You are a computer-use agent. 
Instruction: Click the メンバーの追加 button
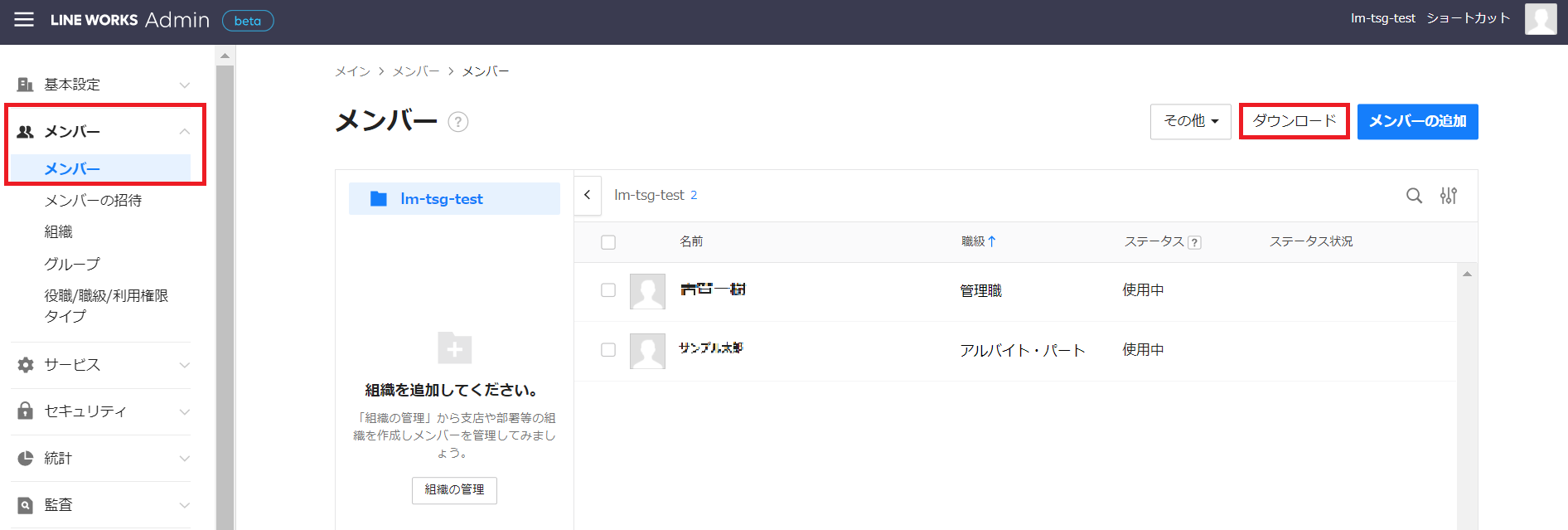click(x=1417, y=121)
